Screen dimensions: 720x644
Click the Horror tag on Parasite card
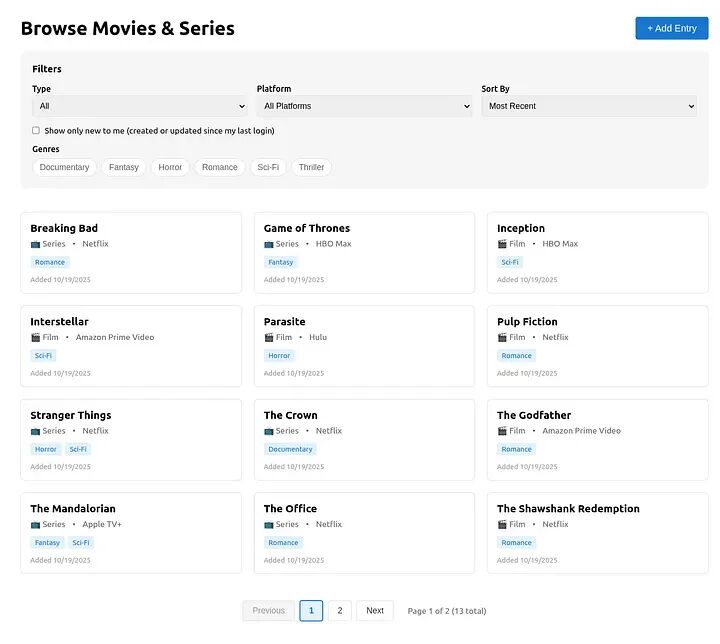[279, 356]
